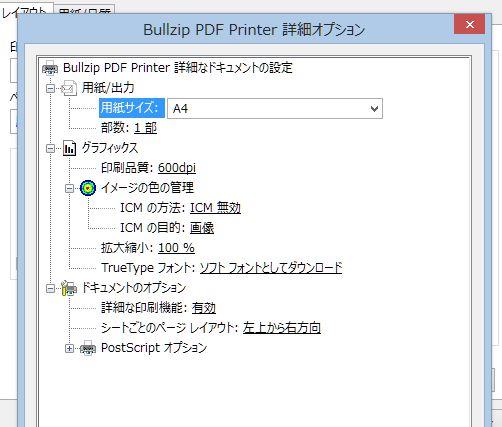Click the PostScript options printer icon

(88, 348)
